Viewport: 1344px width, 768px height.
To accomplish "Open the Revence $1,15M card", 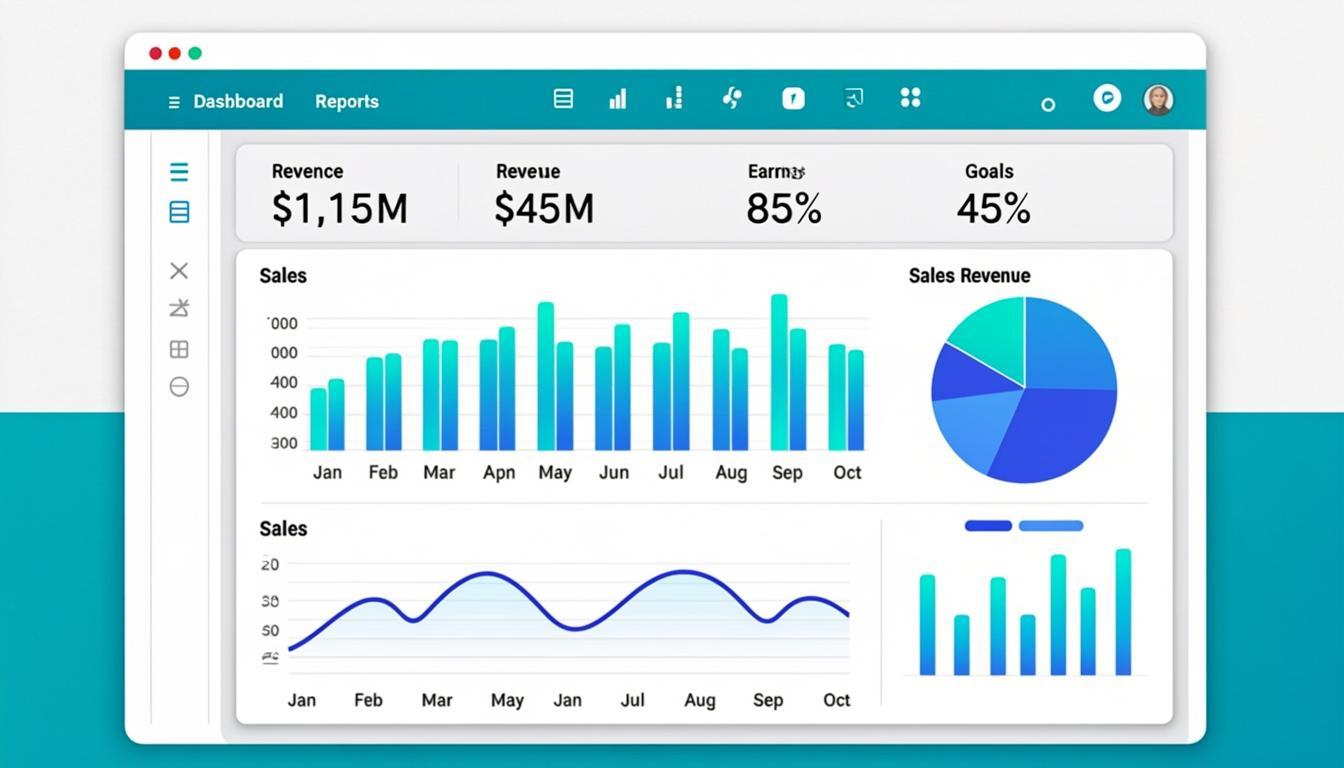I will 340,193.
